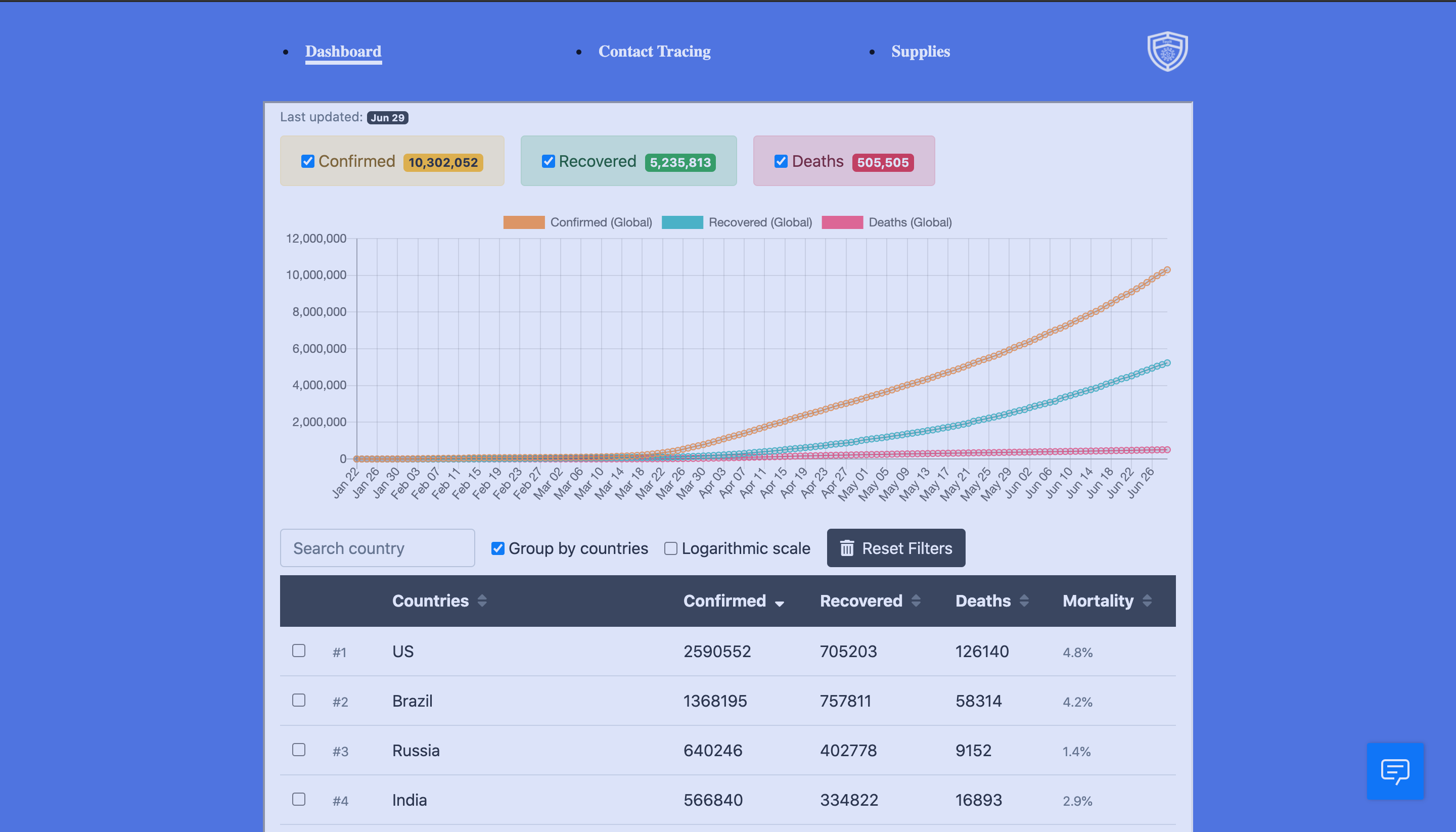Open the chat widget icon
The width and height of the screenshot is (1456, 832).
click(x=1395, y=771)
